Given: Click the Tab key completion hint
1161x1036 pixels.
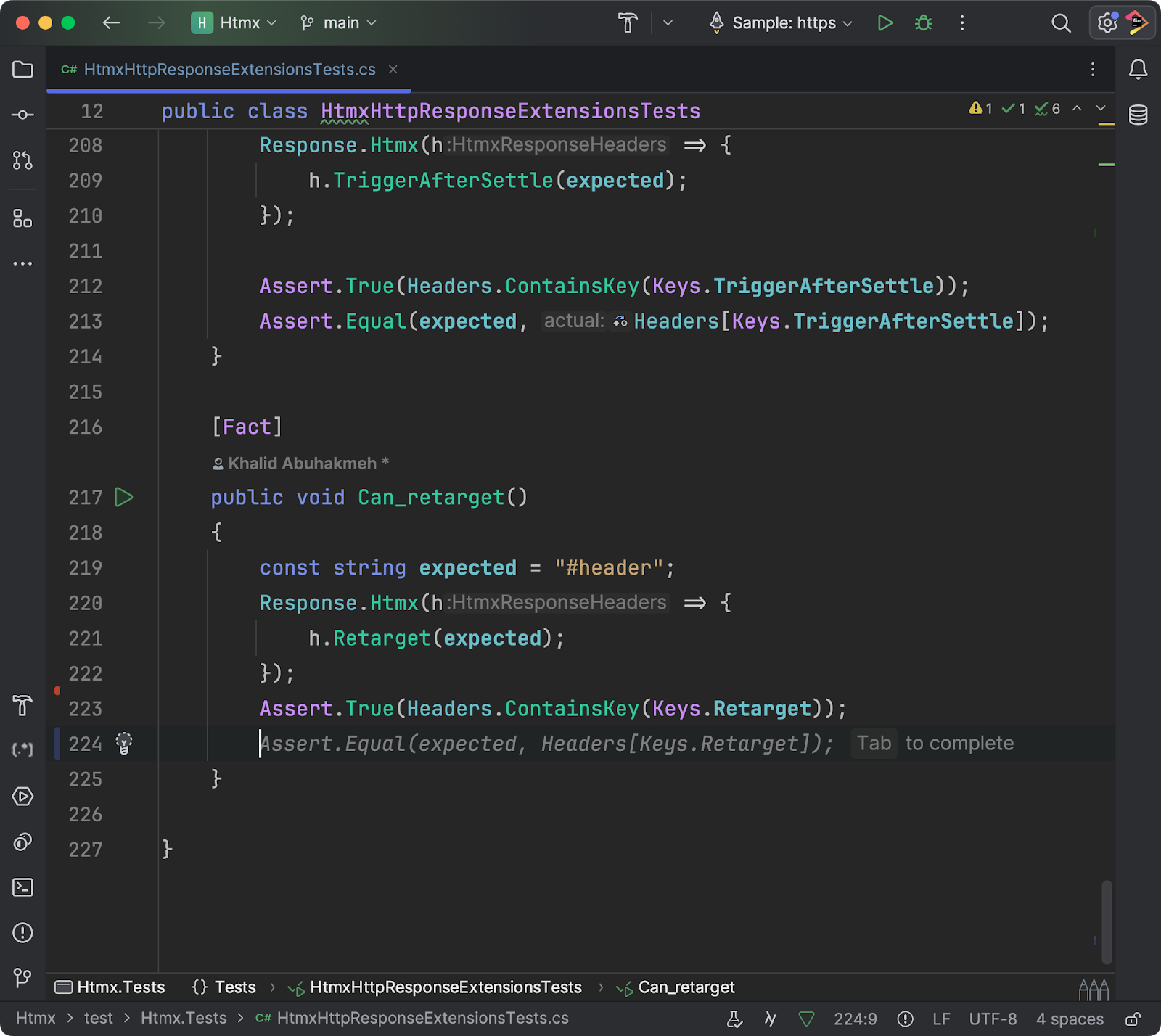Looking at the screenshot, I should tap(874, 744).
